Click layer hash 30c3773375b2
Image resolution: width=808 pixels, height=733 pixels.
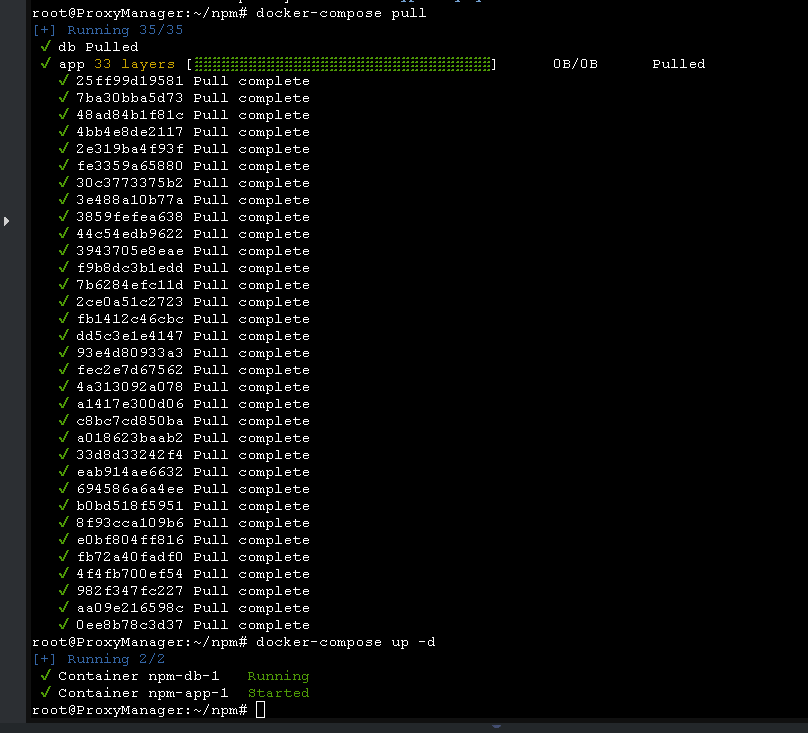[129, 183]
